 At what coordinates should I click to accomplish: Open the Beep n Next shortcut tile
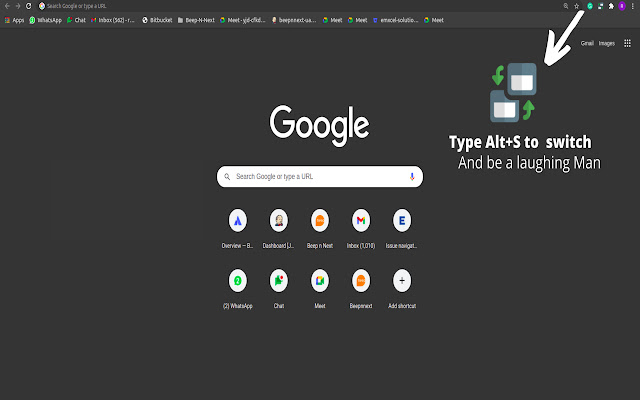point(320,229)
